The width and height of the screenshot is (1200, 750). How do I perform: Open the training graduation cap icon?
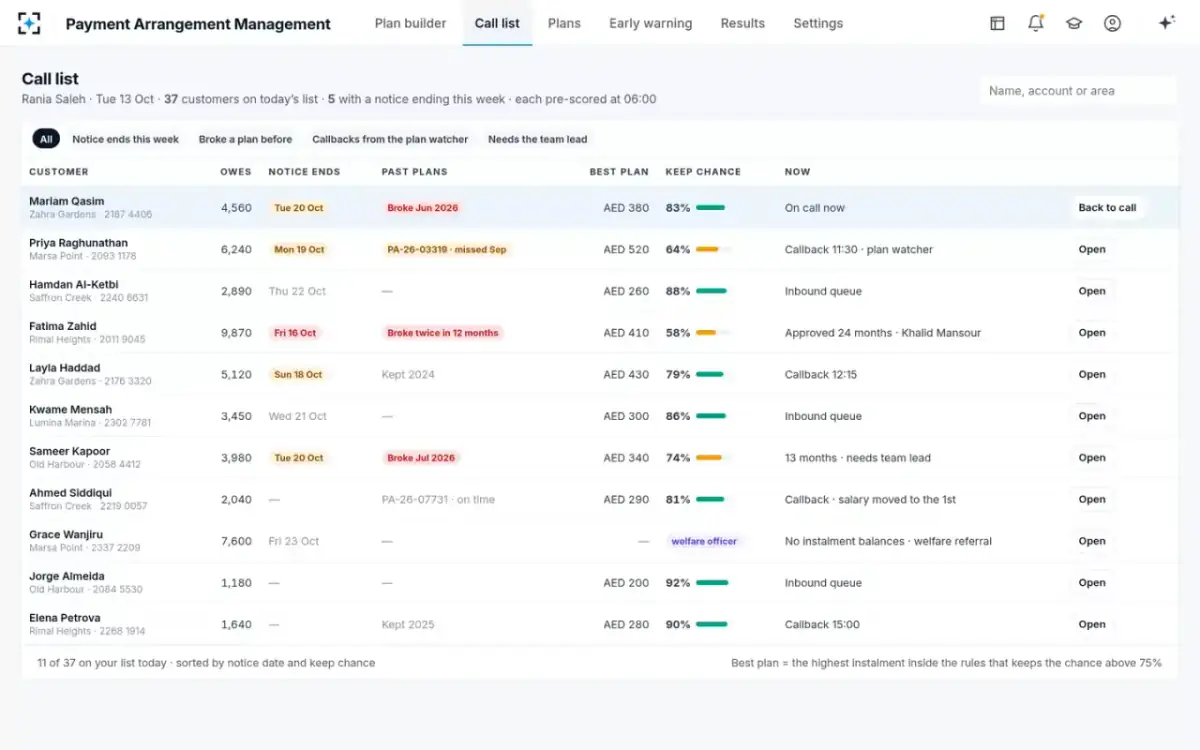point(1074,23)
